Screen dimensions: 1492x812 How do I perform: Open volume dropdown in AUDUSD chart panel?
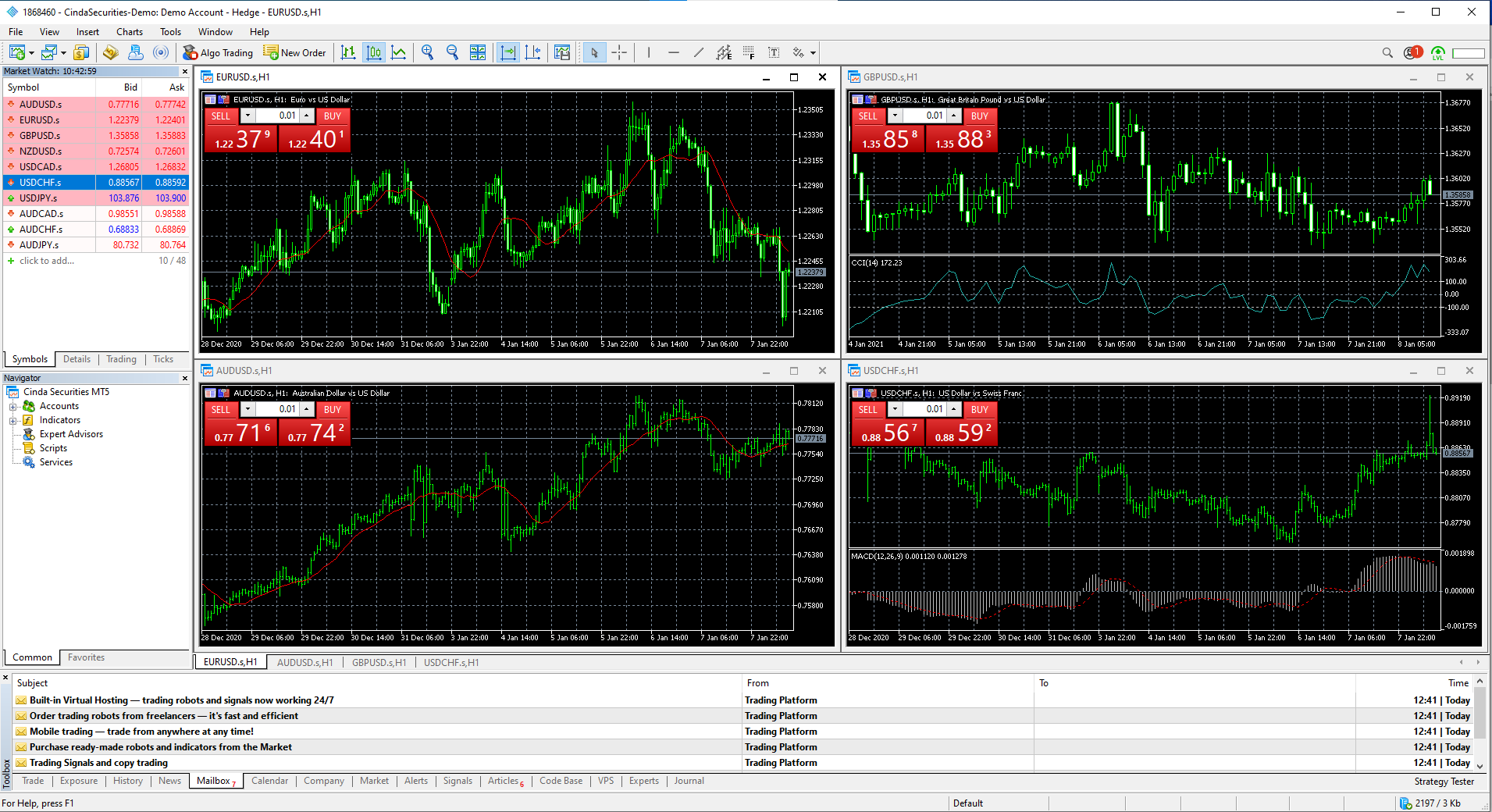click(247, 409)
